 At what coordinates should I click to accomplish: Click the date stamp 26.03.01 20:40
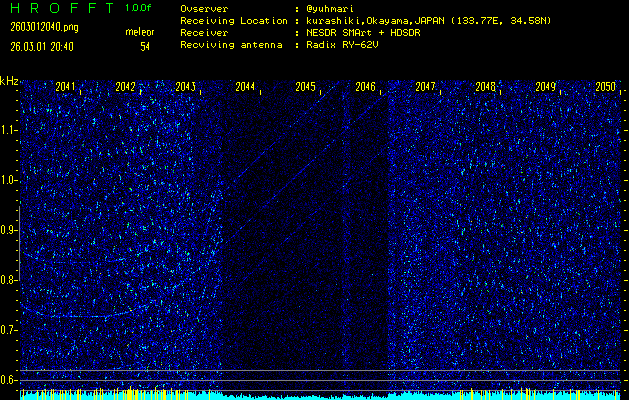coord(42,47)
